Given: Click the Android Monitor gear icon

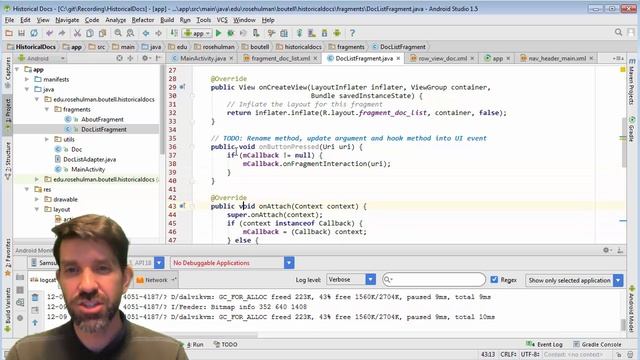Looking at the screenshot, I should [606, 250].
